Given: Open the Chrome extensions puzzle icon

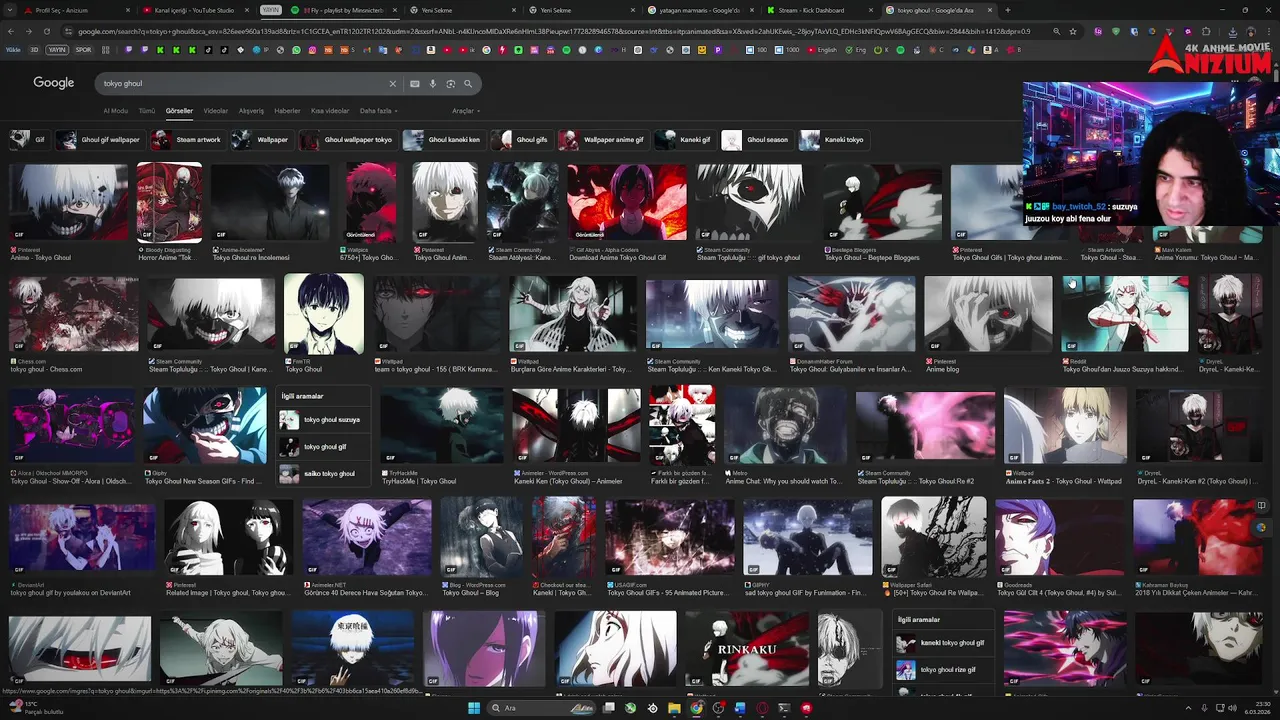Looking at the screenshot, I should click(x=1206, y=31).
